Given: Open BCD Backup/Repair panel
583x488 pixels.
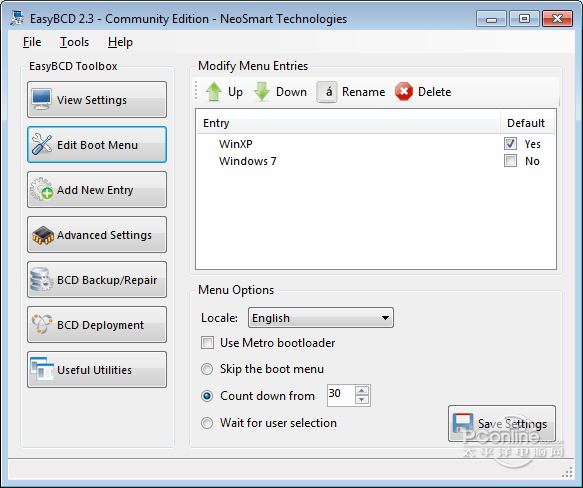Looking at the screenshot, I should coord(97,279).
